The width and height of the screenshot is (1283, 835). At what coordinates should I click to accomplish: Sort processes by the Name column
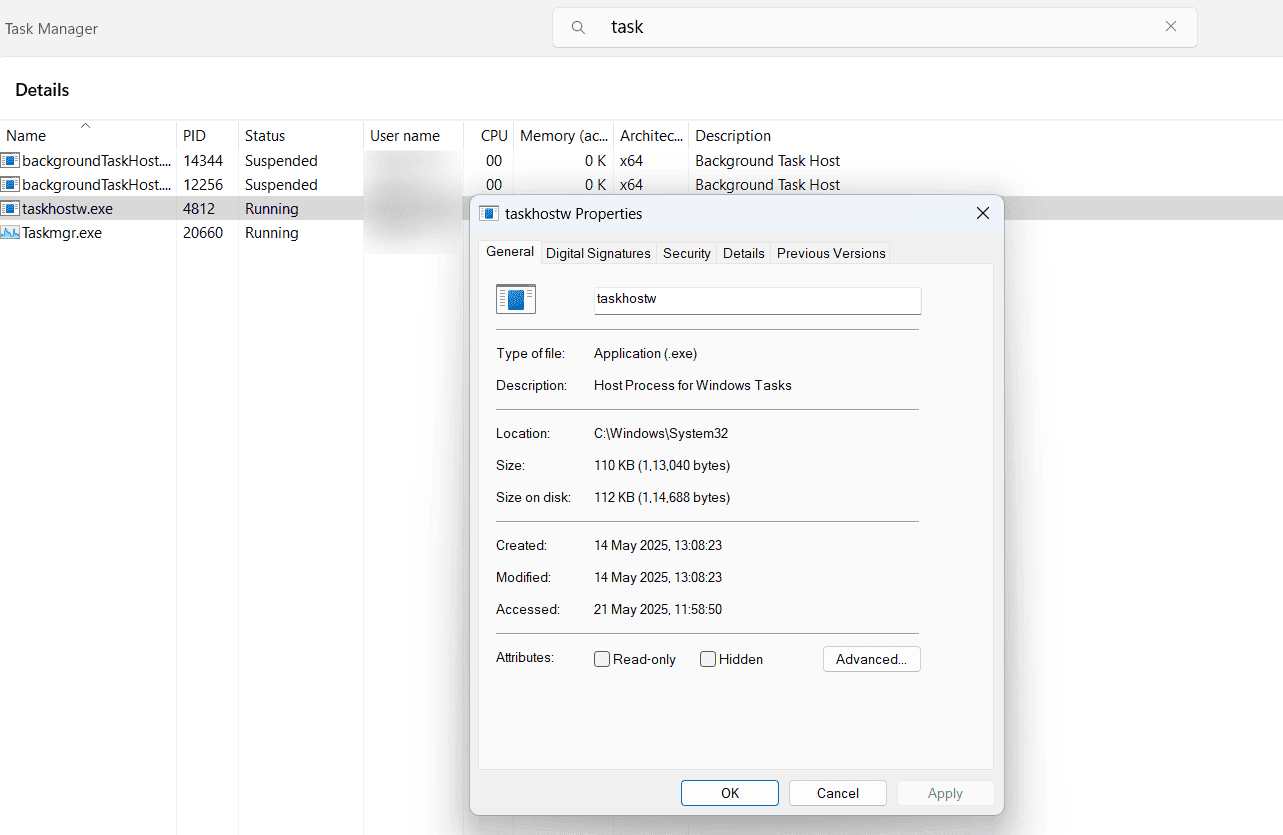point(88,135)
